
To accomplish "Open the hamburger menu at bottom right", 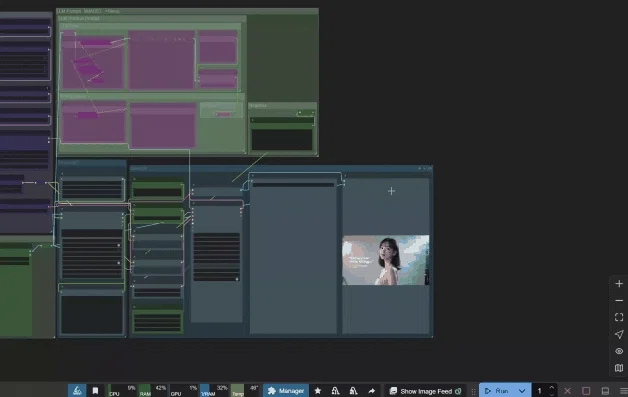I will click(x=624, y=391).
